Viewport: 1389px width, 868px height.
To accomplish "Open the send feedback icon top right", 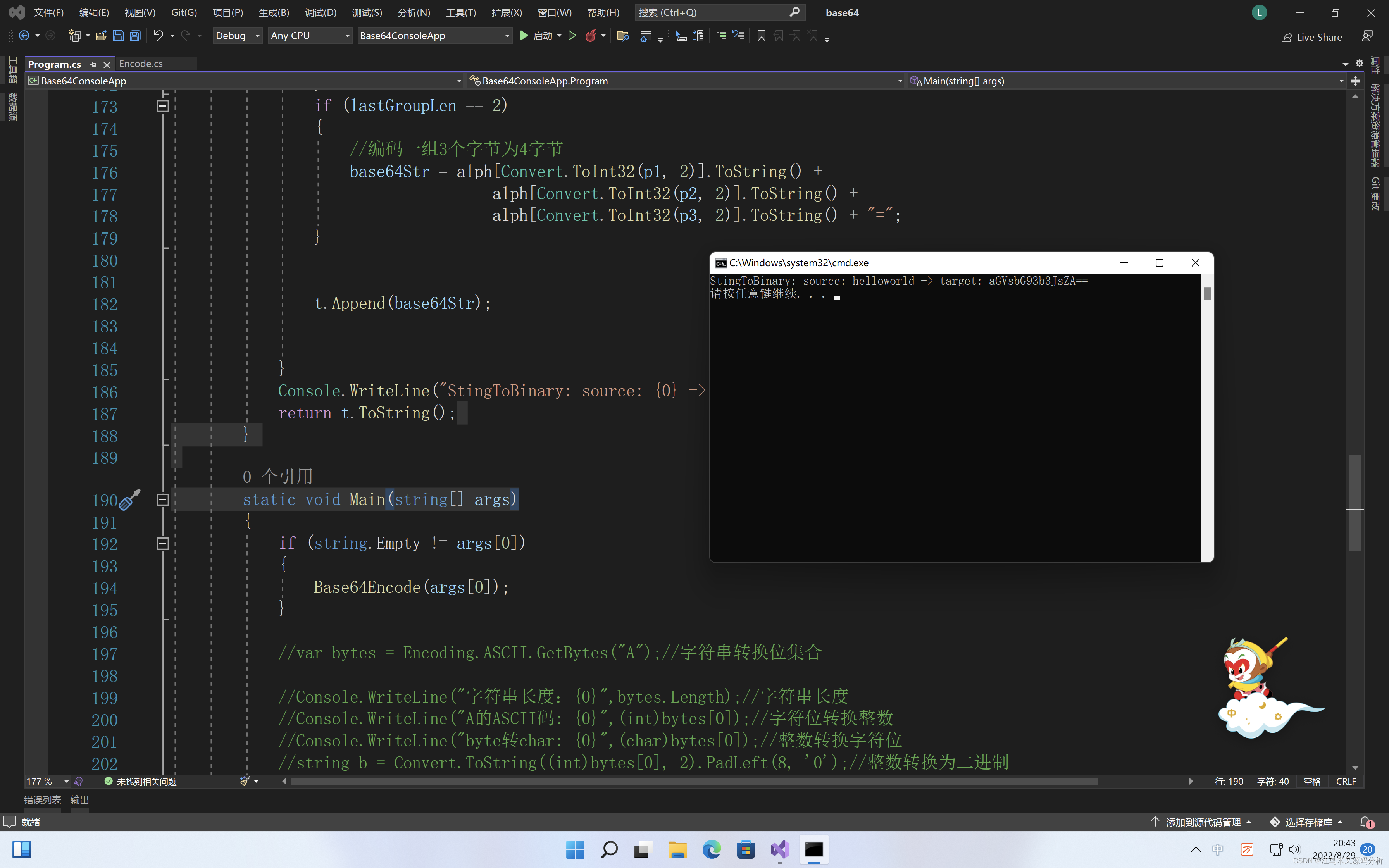I will 1367,36.
